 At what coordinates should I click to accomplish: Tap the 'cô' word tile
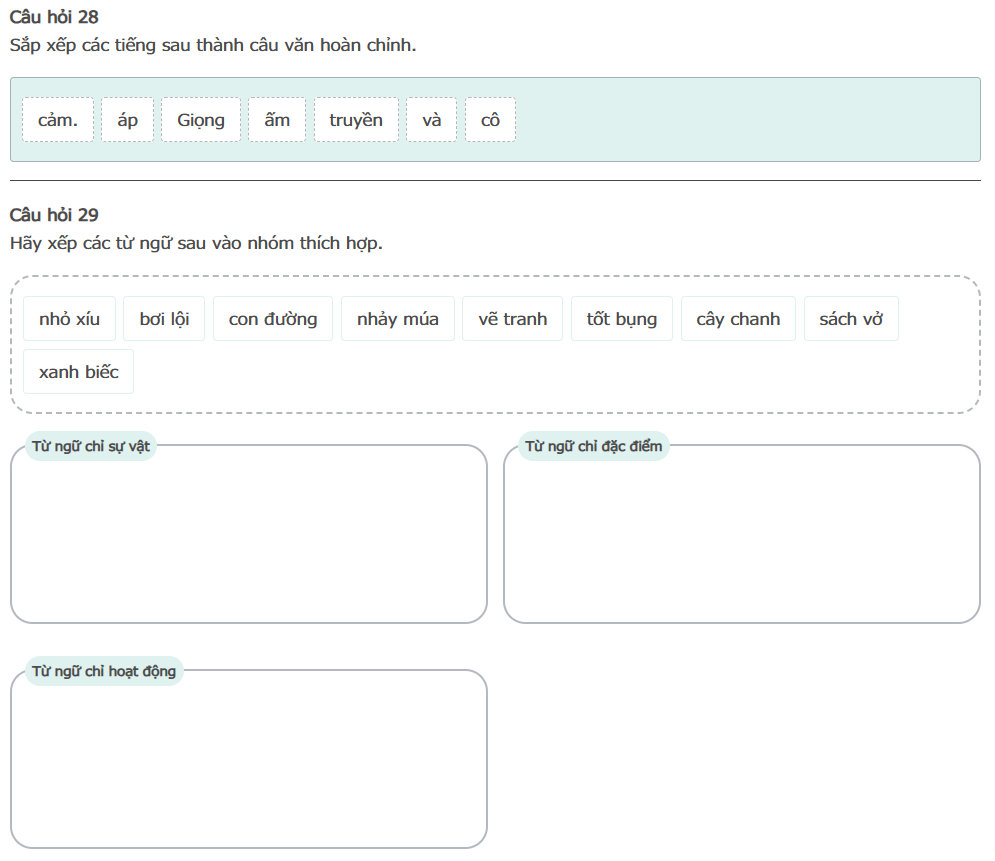[490, 120]
